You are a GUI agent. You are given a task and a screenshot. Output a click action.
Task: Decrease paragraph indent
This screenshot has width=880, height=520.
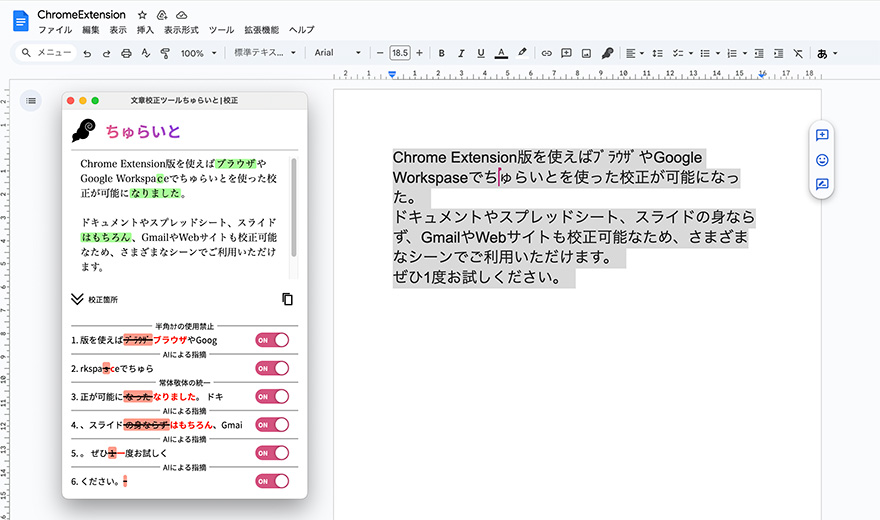tap(759, 53)
